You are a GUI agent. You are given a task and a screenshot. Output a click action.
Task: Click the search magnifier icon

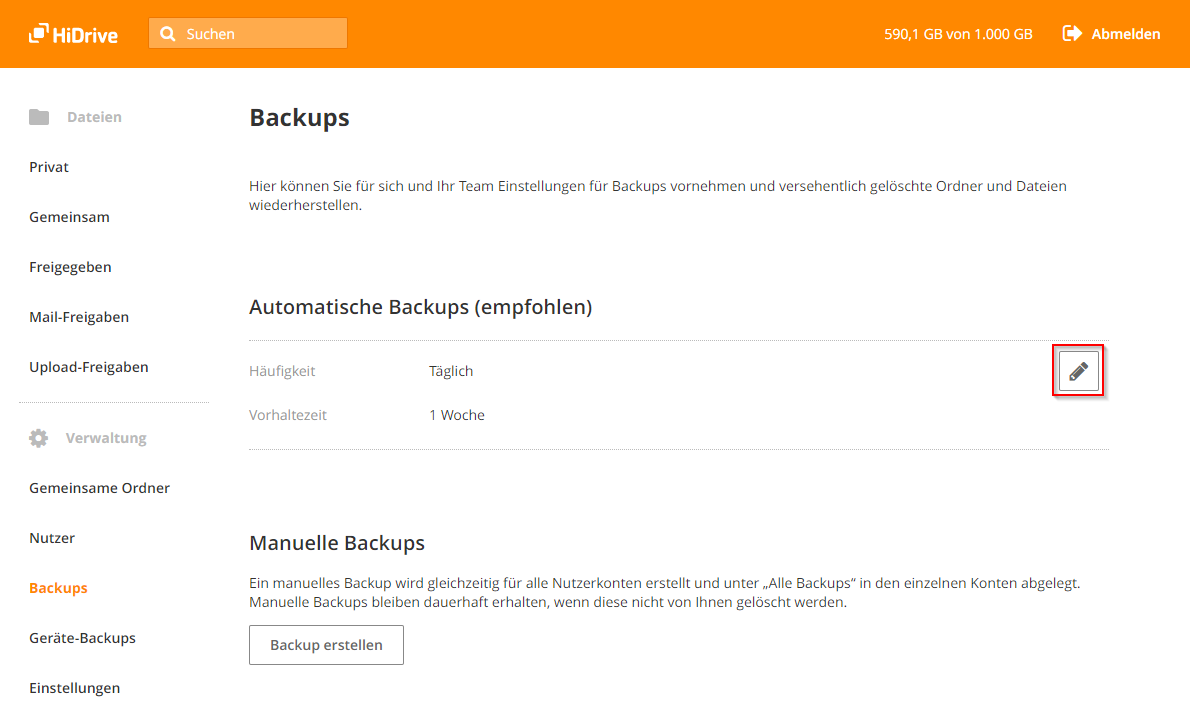(x=168, y=34)
